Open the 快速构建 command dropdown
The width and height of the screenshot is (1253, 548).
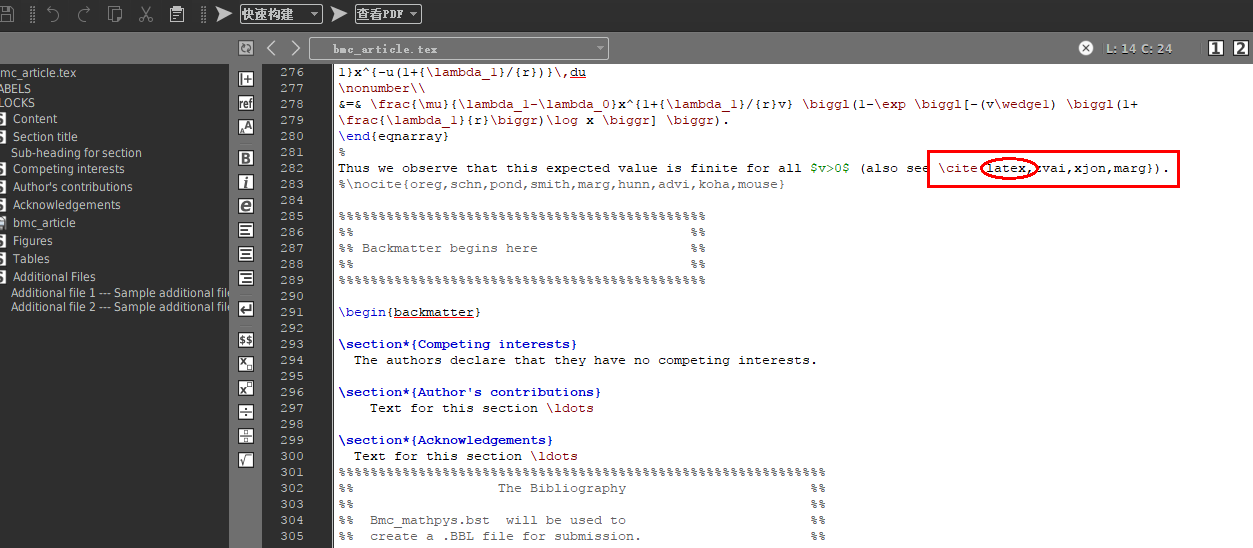(281, 14)
